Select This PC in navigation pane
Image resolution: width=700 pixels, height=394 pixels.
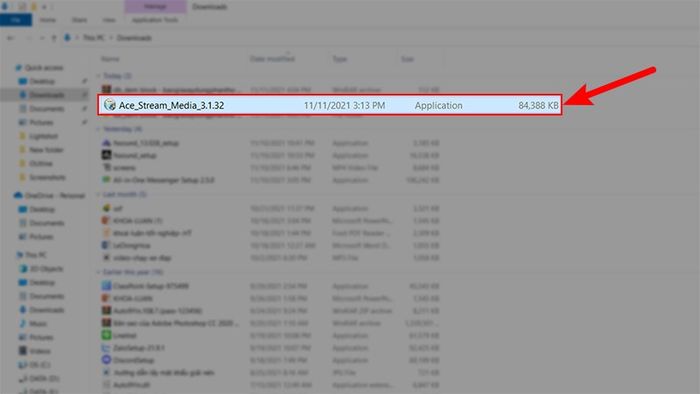(35, 255)
